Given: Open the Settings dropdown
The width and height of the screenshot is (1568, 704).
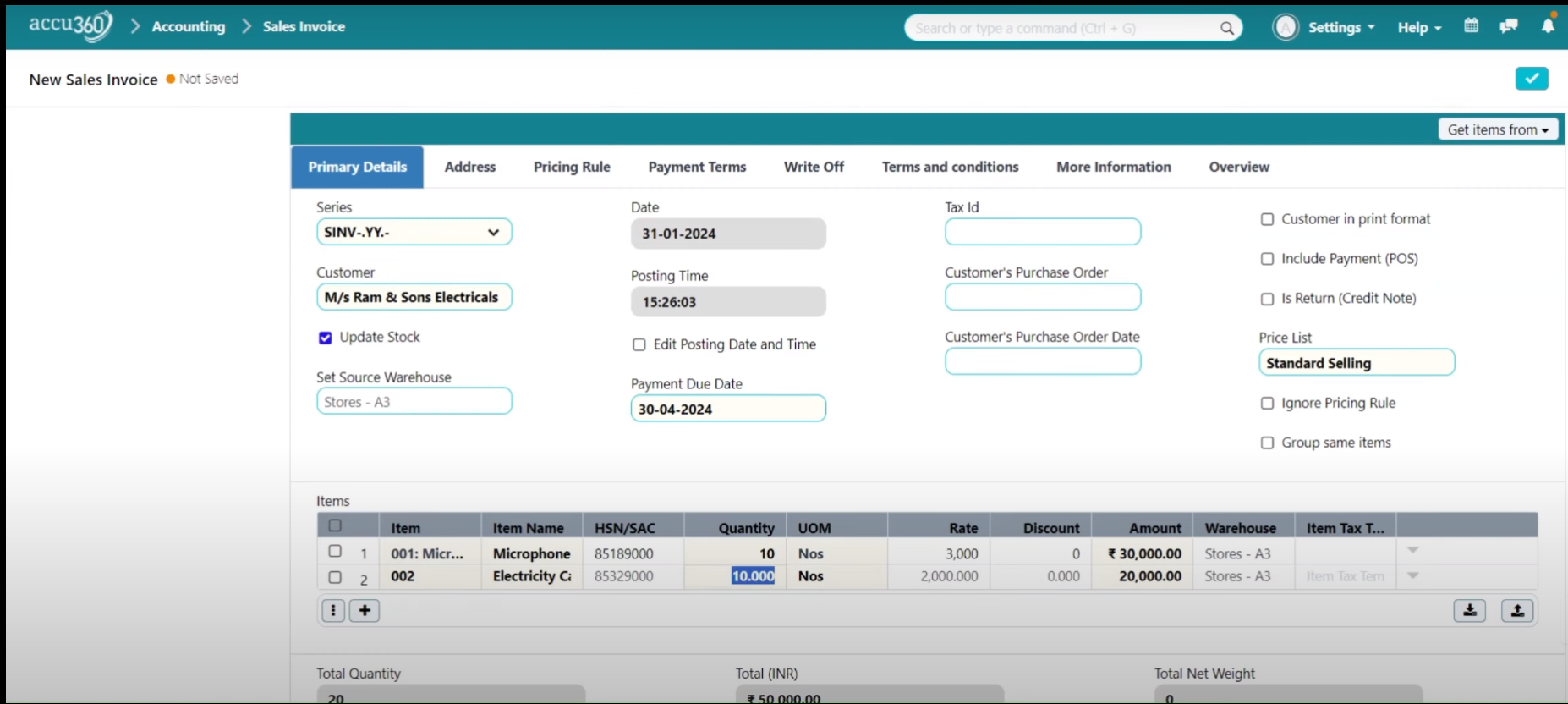Looking at the screenshot, I should click(1341, 27).
